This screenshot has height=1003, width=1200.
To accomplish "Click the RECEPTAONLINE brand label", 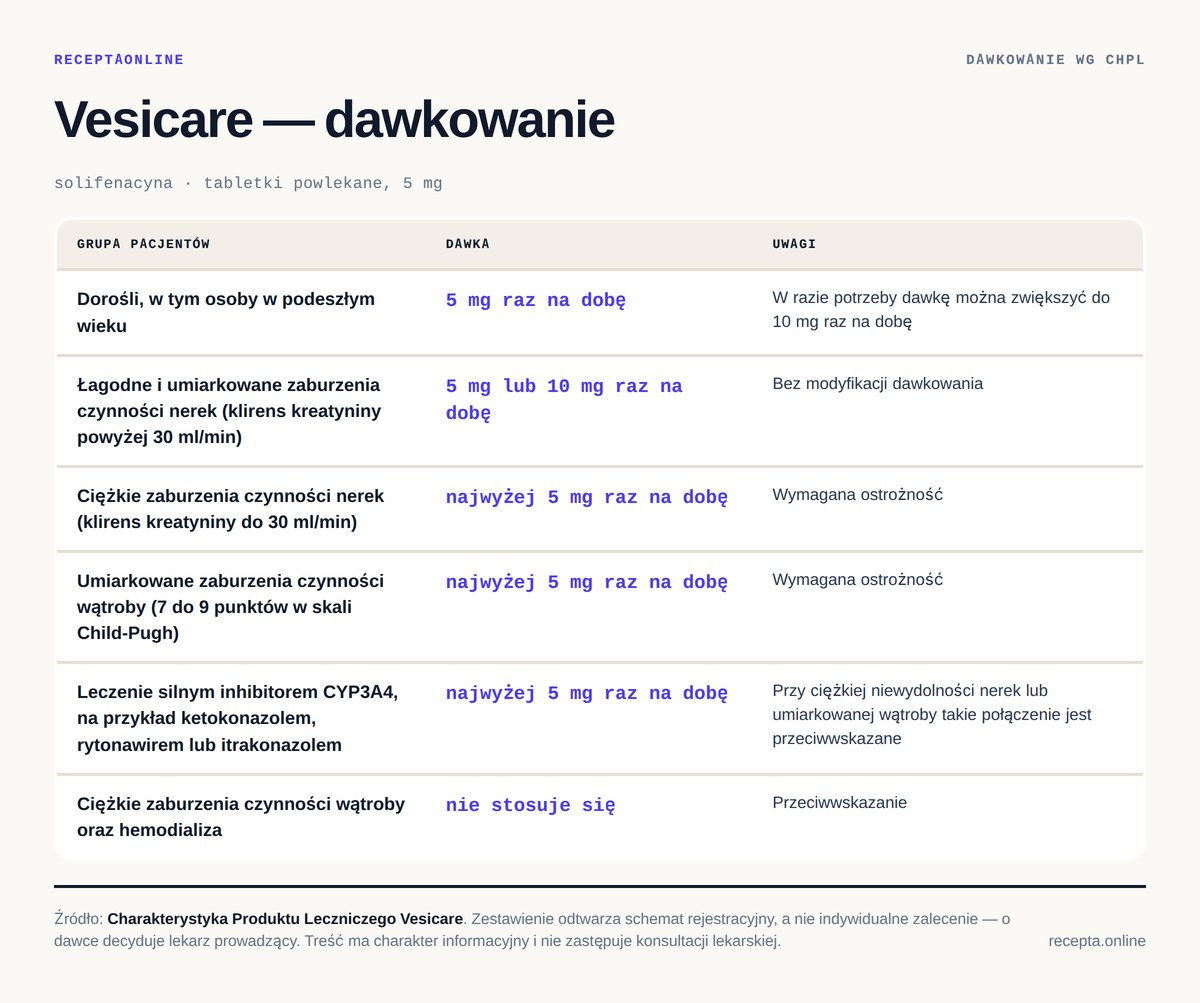I will 119,60.
